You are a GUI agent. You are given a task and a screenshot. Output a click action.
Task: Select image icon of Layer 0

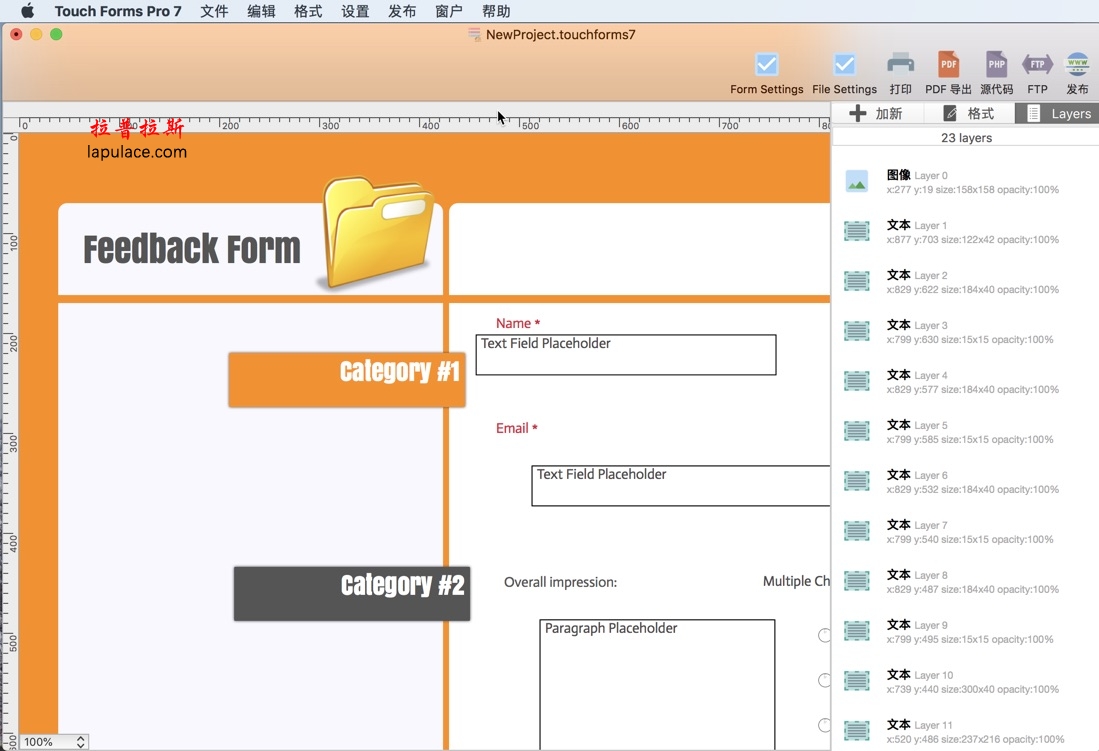click(856, 182)
